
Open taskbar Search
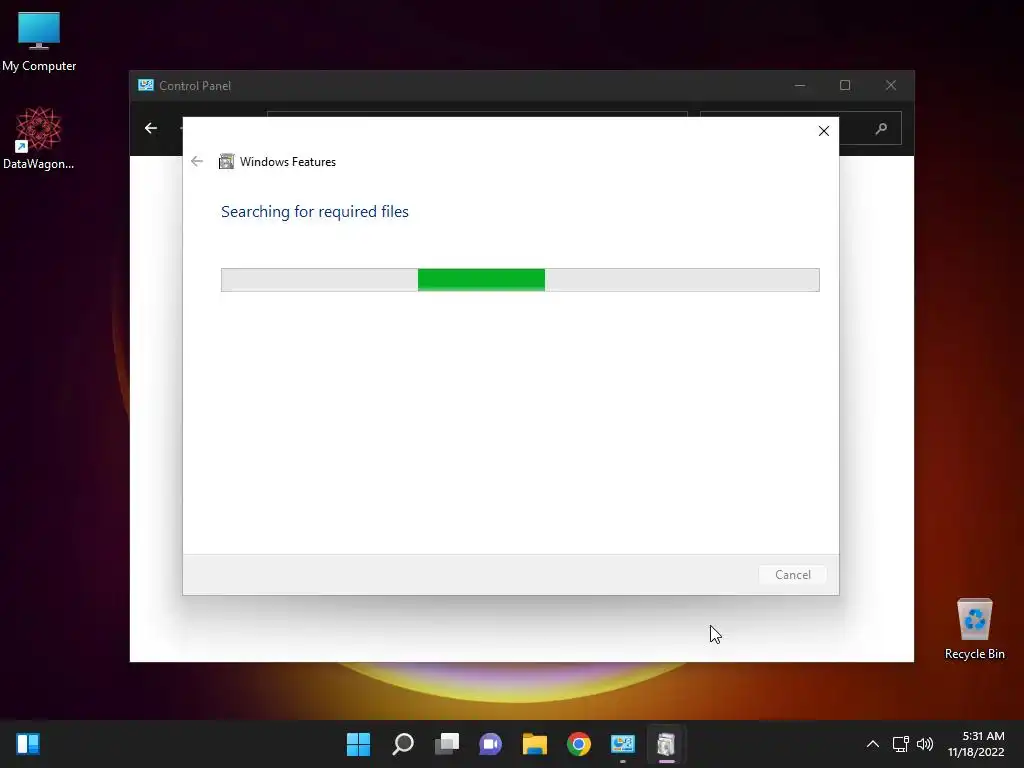coord(403,744)
